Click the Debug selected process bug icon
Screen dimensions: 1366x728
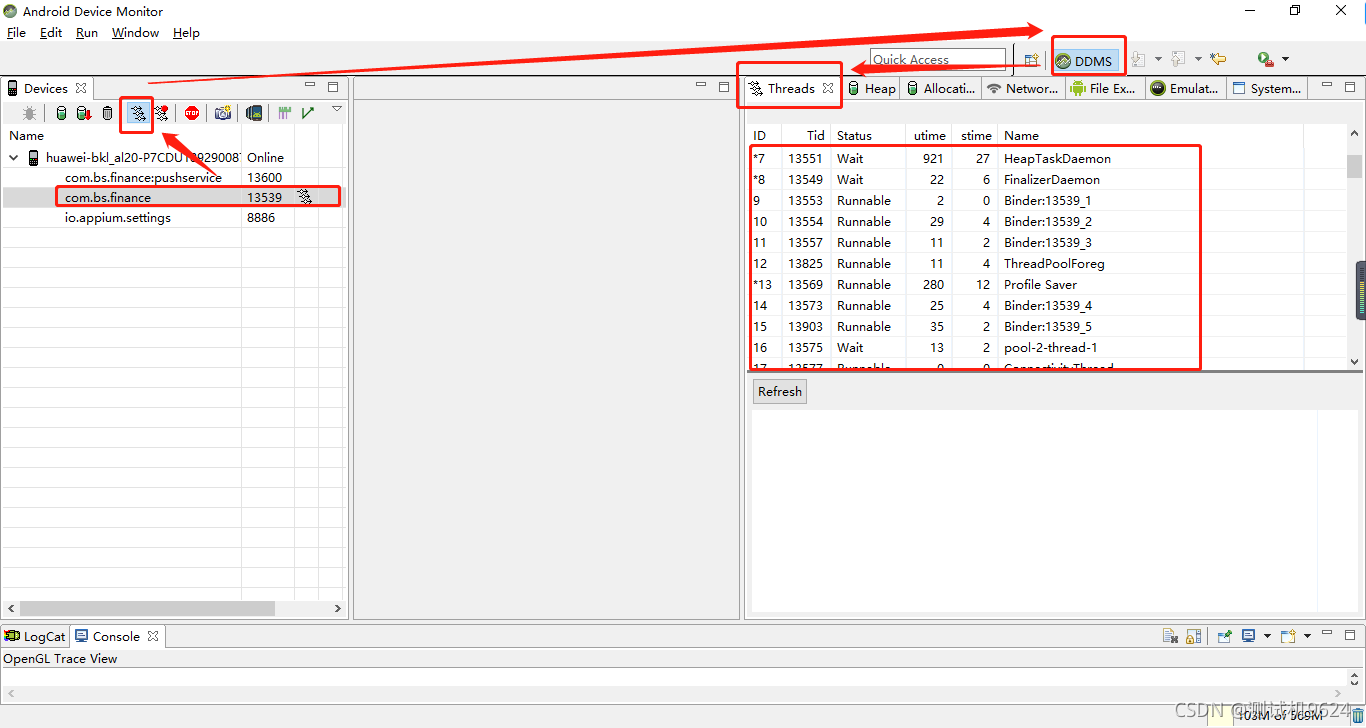click(x=30, y=113)
